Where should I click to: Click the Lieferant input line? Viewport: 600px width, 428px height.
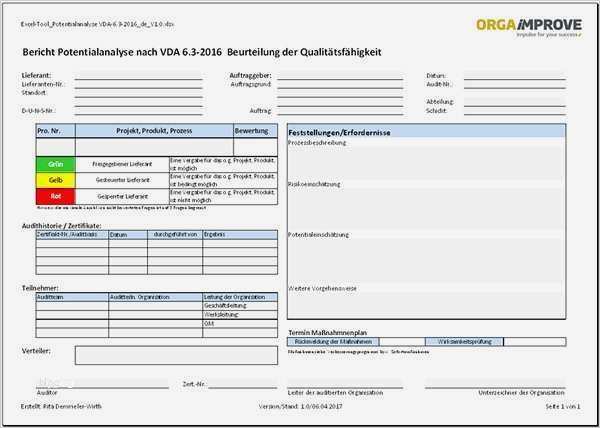click(x=139, y=76)
